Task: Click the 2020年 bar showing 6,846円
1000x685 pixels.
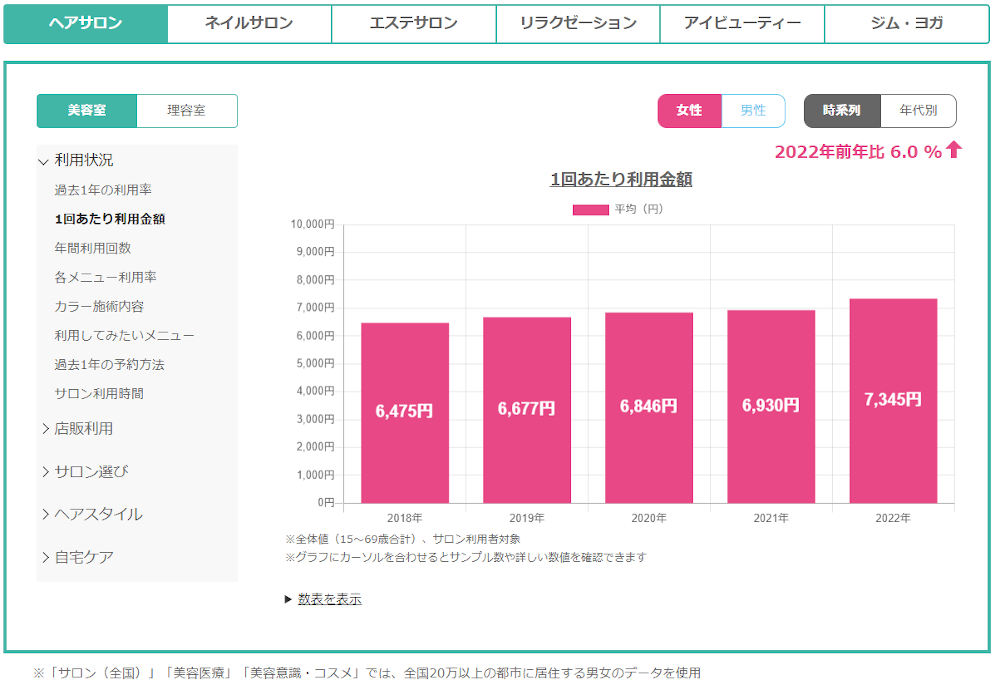Action: tap(649, 408)
